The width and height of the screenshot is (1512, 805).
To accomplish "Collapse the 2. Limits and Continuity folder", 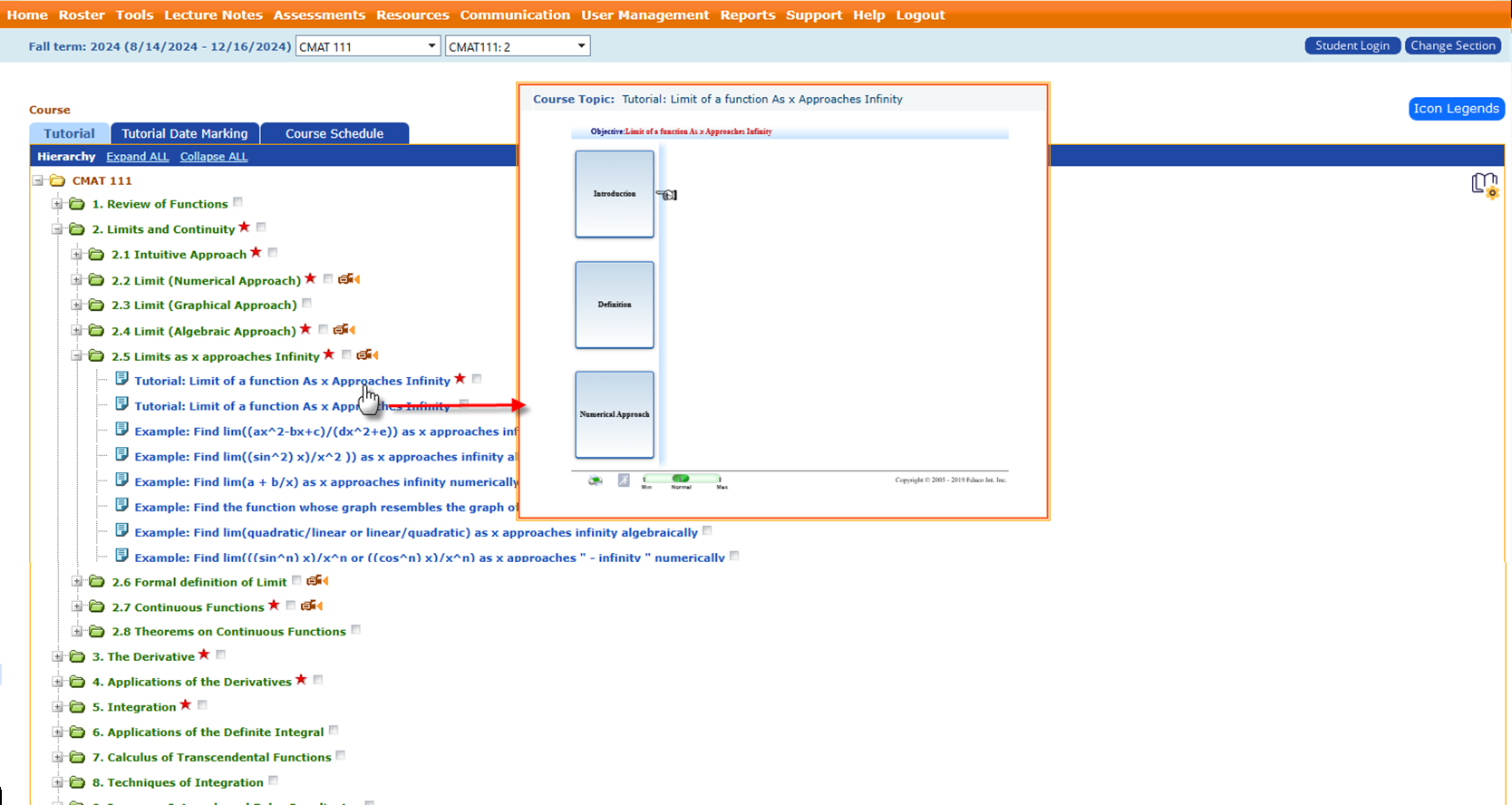I will (x=57, y=229).
